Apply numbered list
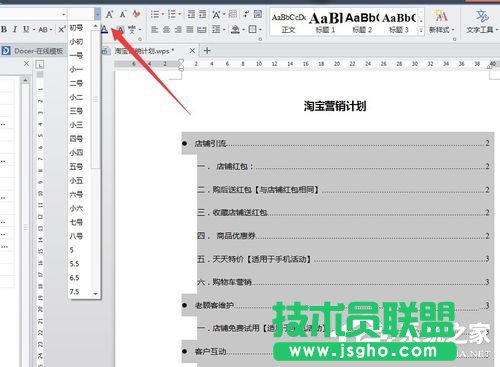The height and width of the screenshot is (367, 500). pos(172,14)
